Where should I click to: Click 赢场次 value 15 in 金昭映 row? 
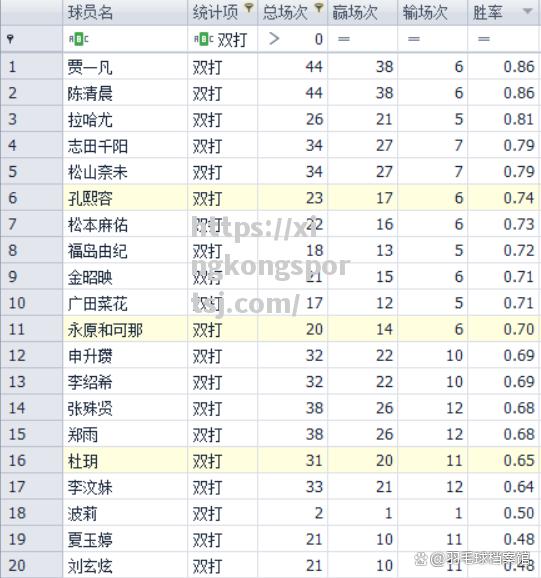(x=384, y=277)
